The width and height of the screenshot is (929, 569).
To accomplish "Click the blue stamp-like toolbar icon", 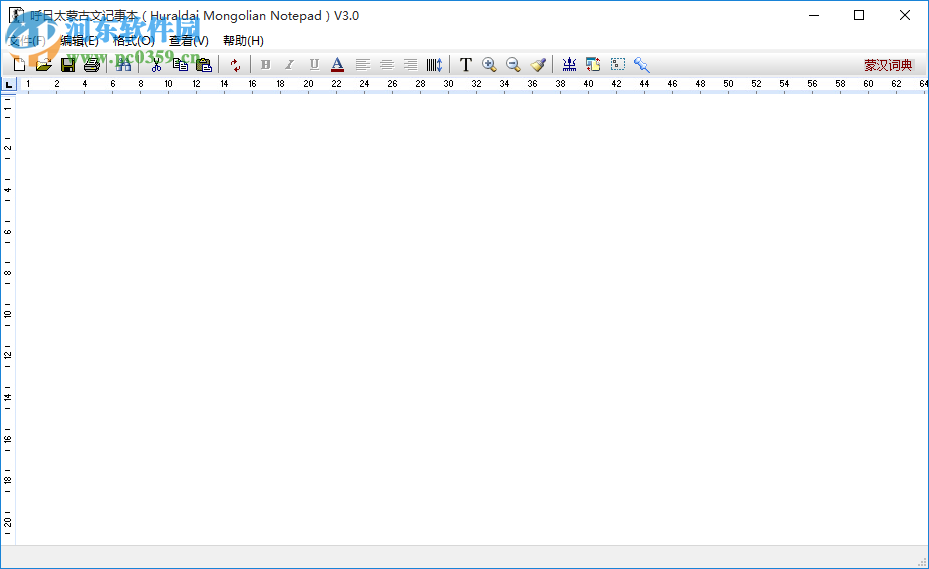I will (x=569, y=65).
